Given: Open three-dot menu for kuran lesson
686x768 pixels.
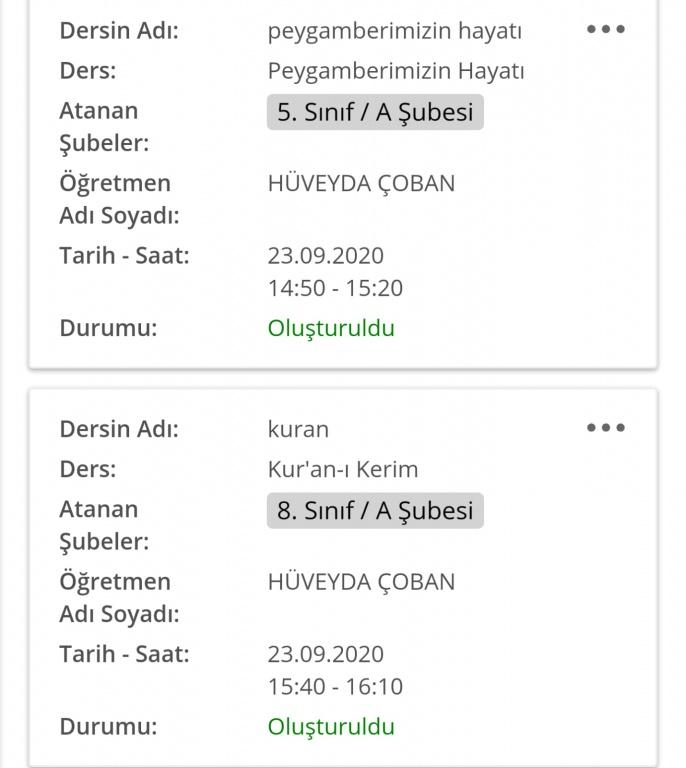Looking at the screenshot, I should click(605, 428).
